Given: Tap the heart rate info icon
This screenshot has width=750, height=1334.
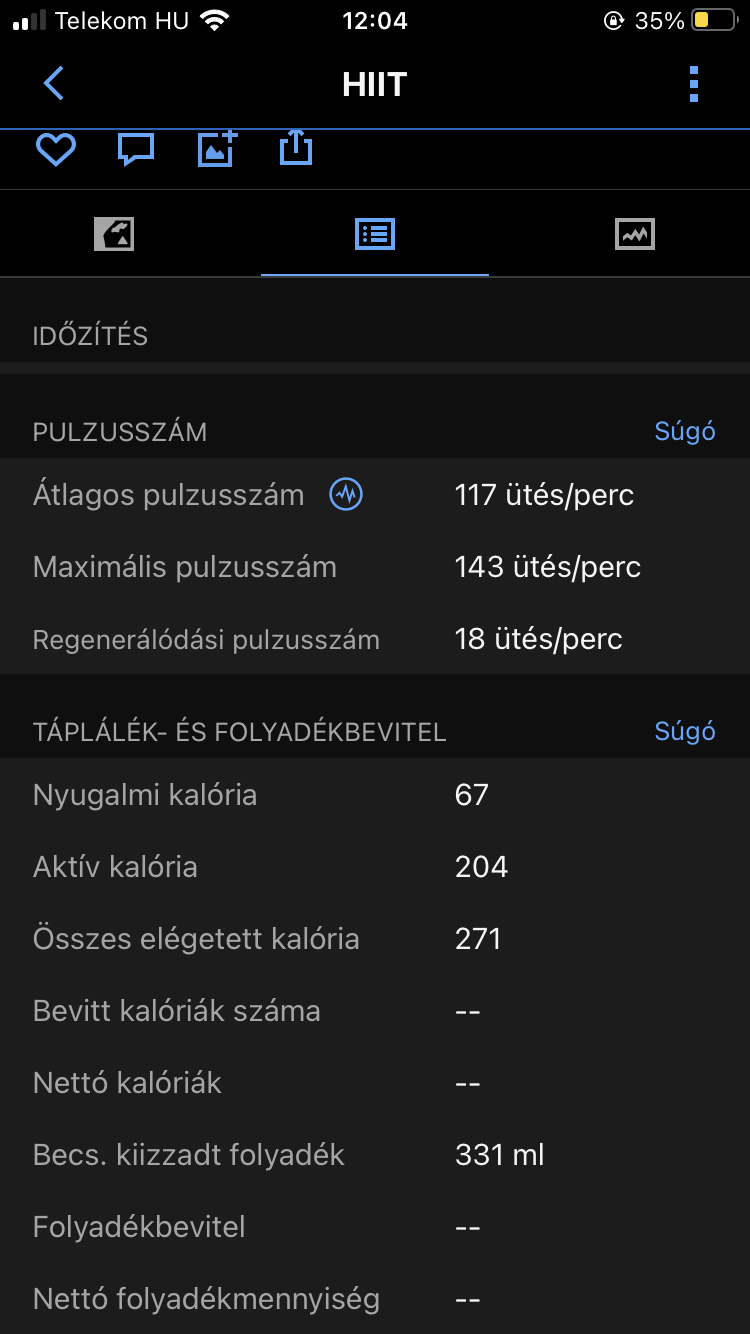Looking at the screenshot, I should coord(346,494).
